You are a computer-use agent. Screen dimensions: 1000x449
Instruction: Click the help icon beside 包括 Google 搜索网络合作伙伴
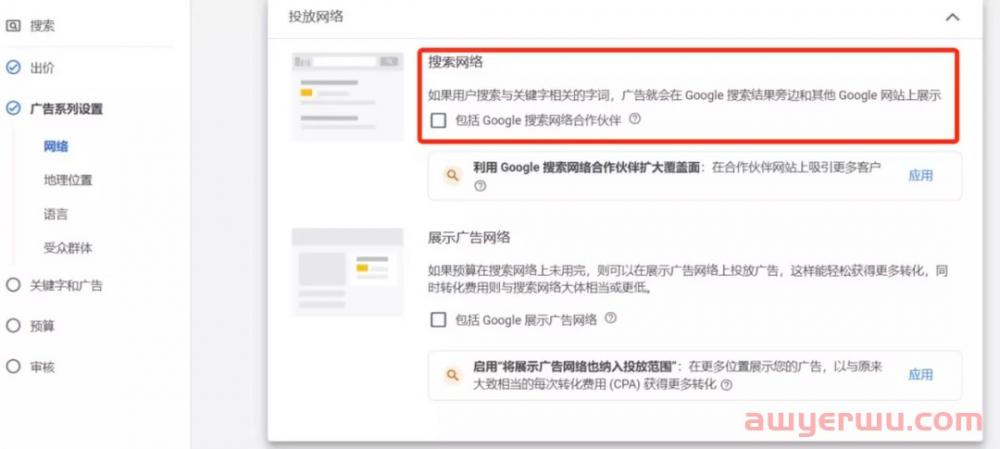635,120
